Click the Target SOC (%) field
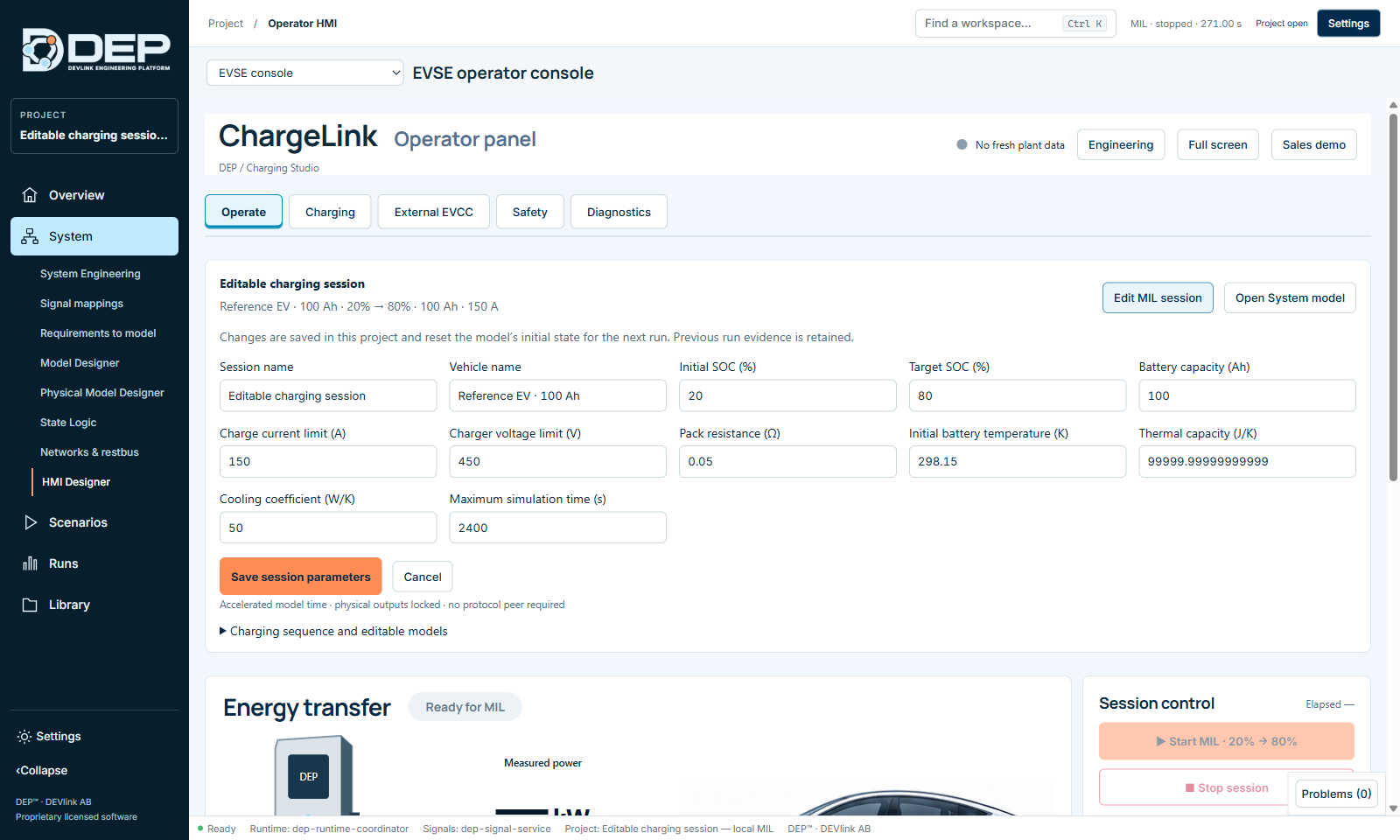The width and height of the screenshot is (1400, 840). [x=1018, y=395]
